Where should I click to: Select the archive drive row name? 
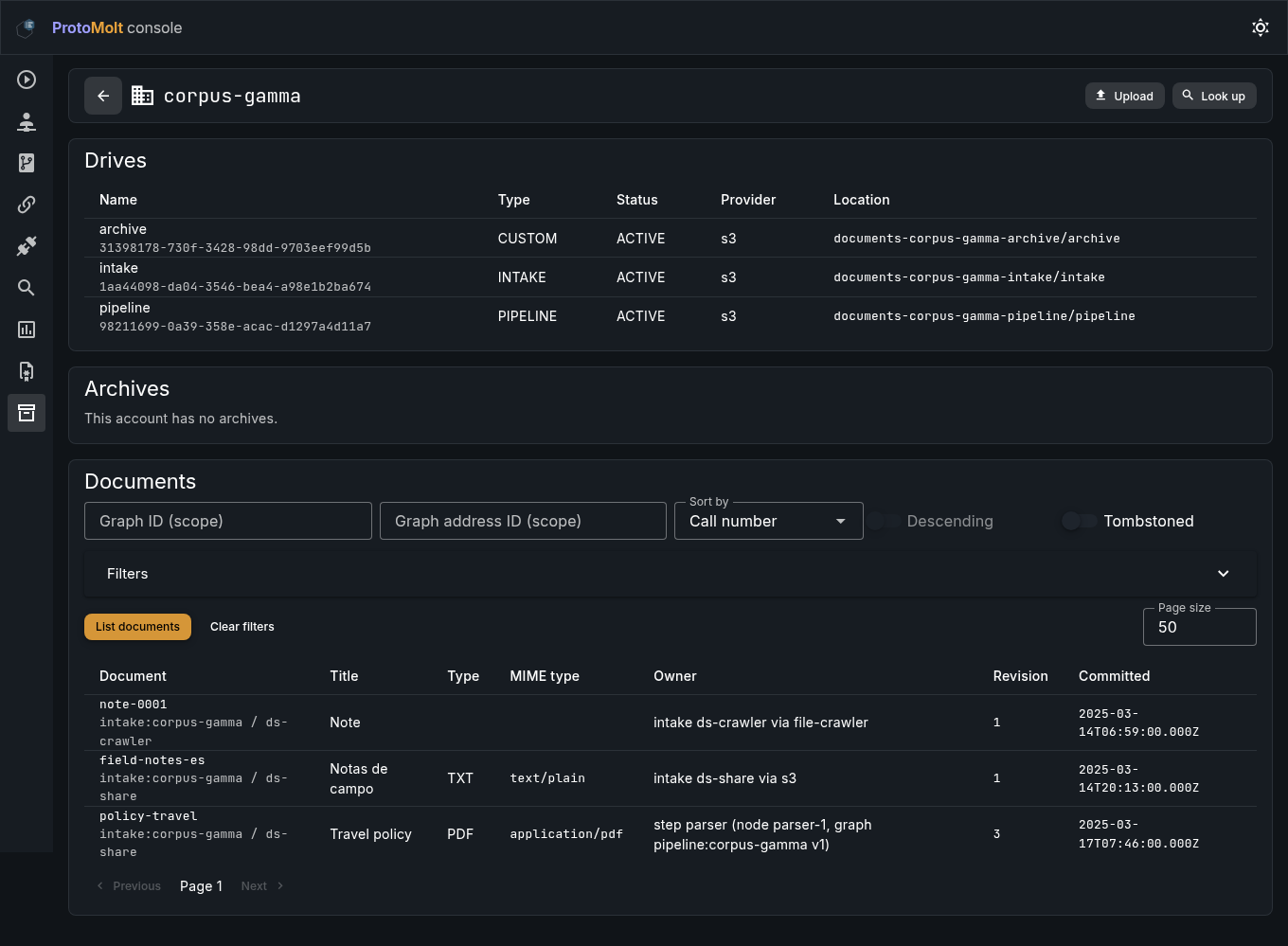coord(123,229)
